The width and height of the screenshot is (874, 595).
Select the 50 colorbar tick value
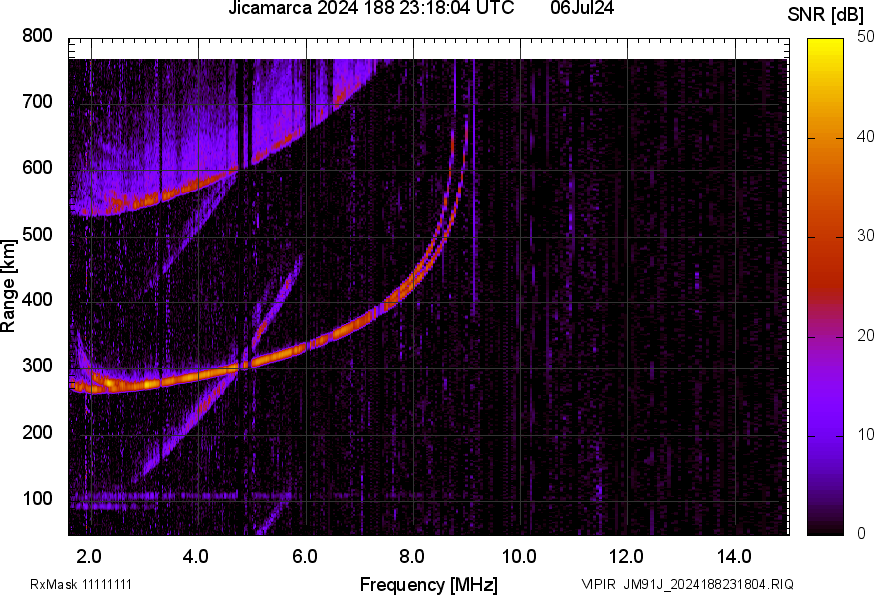866,37
